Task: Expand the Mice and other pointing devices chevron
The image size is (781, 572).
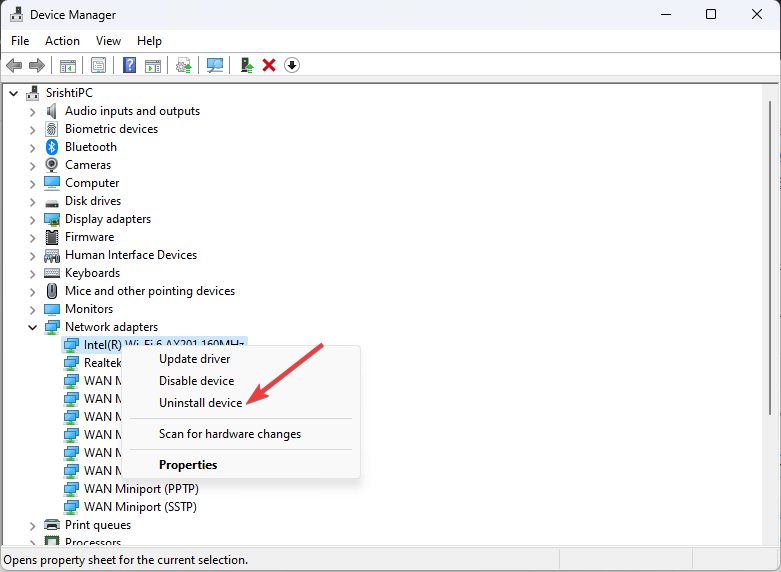Action: [x=32, y=291]
